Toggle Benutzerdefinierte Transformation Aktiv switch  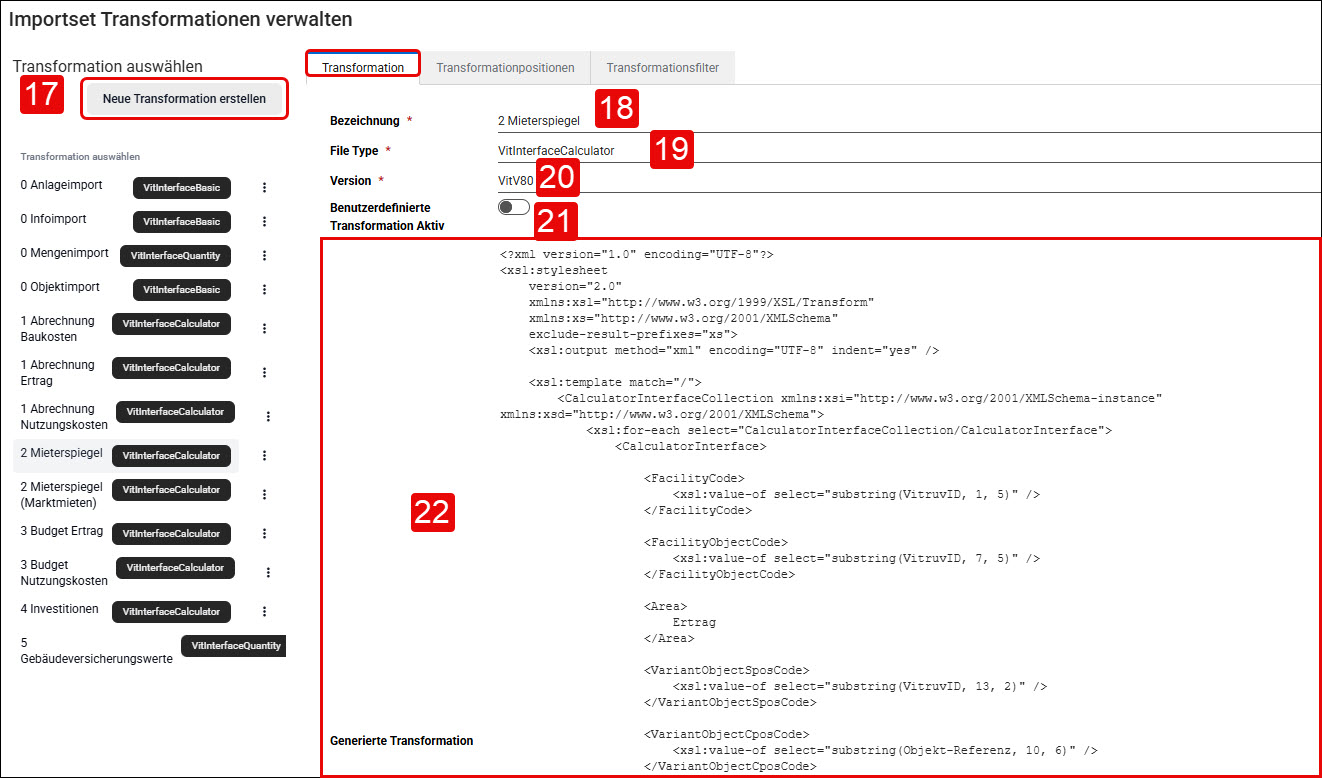[513, 207]
